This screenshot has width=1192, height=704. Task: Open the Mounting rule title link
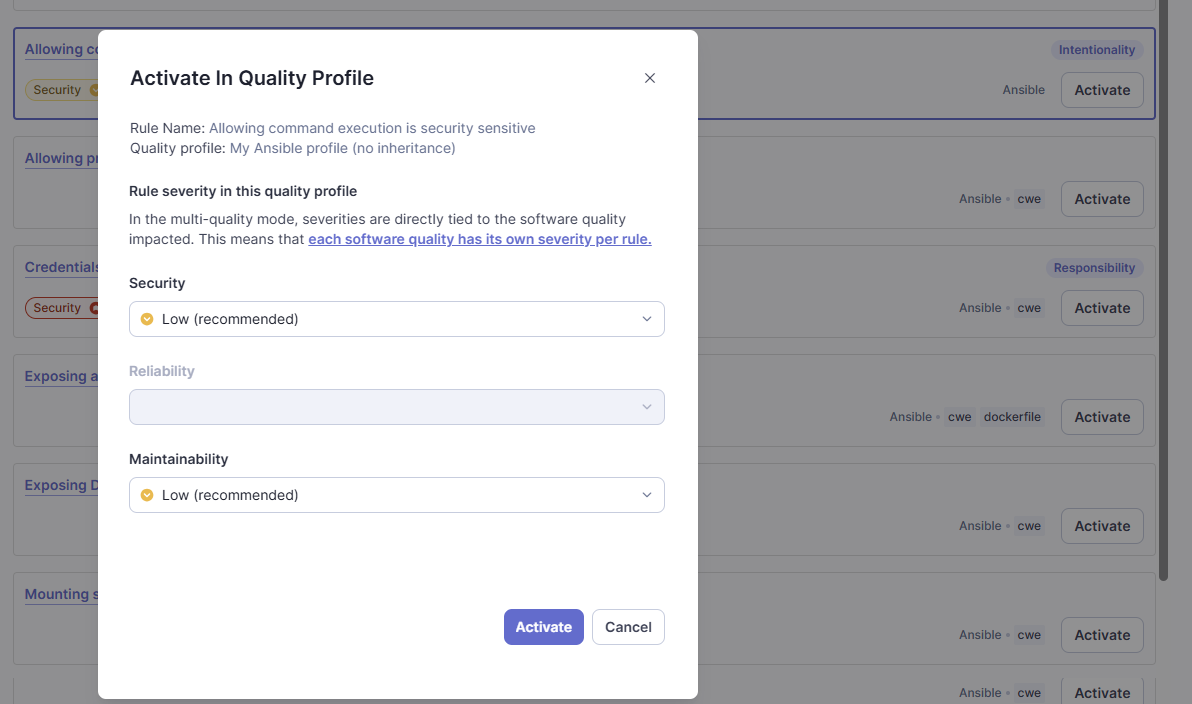60,593
